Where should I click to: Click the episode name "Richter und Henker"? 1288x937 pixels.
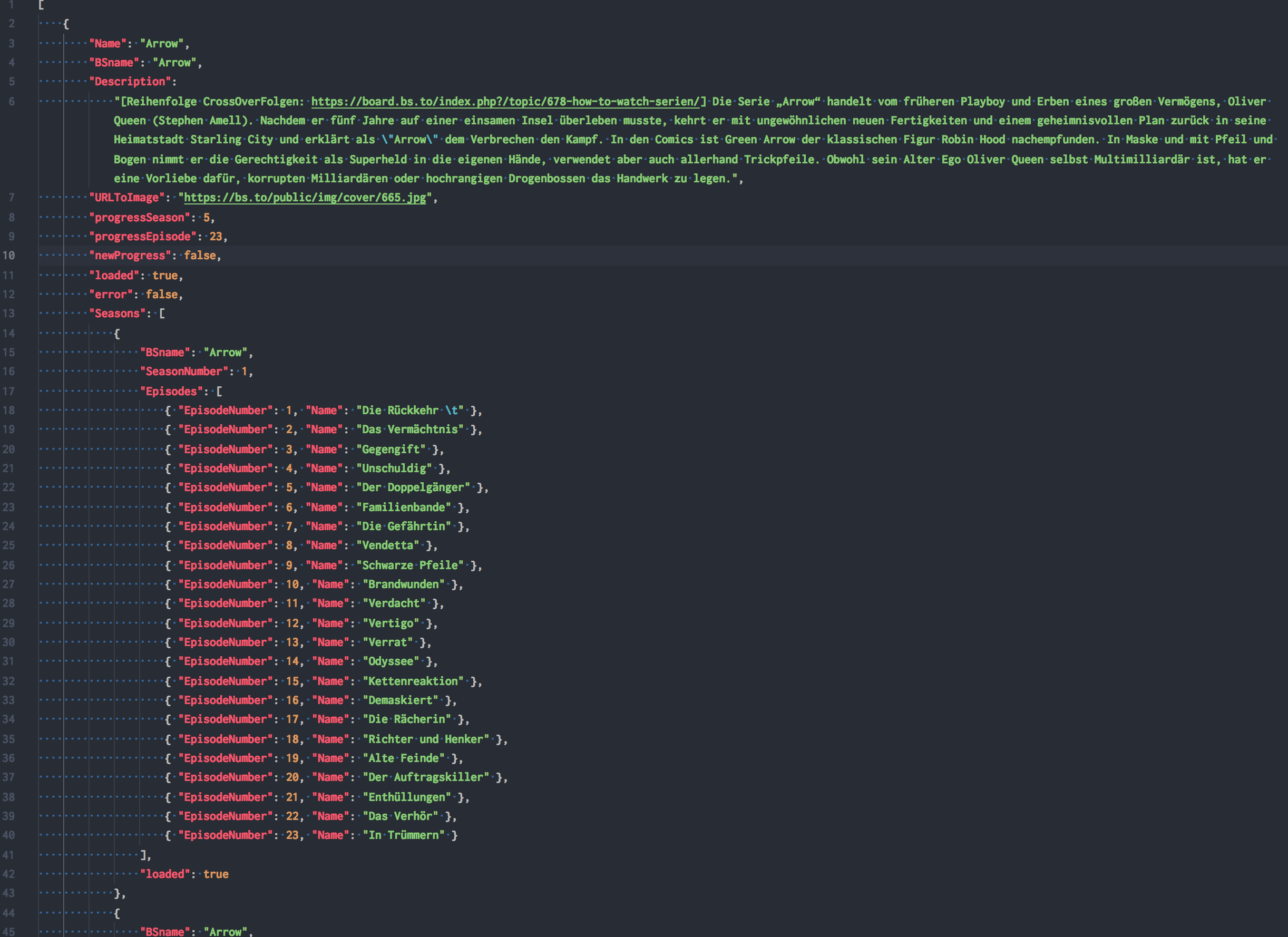click(426, 739)
